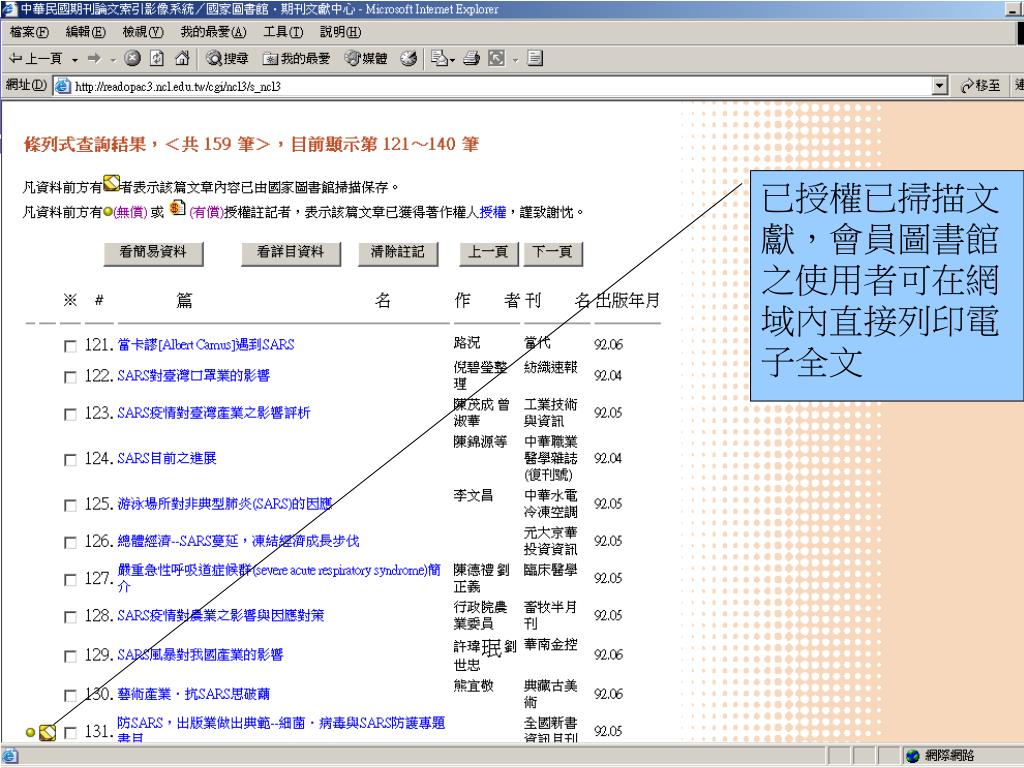Go to Home page icon

click(182, 59)
